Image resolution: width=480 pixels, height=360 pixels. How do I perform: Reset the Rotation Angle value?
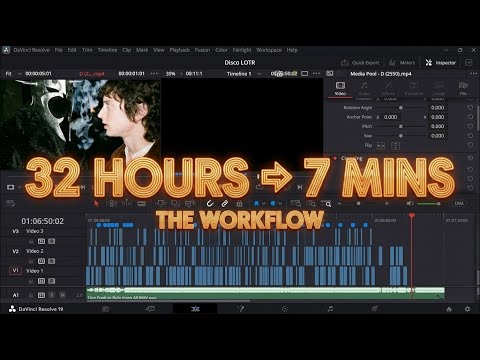(x=470, y=108)
